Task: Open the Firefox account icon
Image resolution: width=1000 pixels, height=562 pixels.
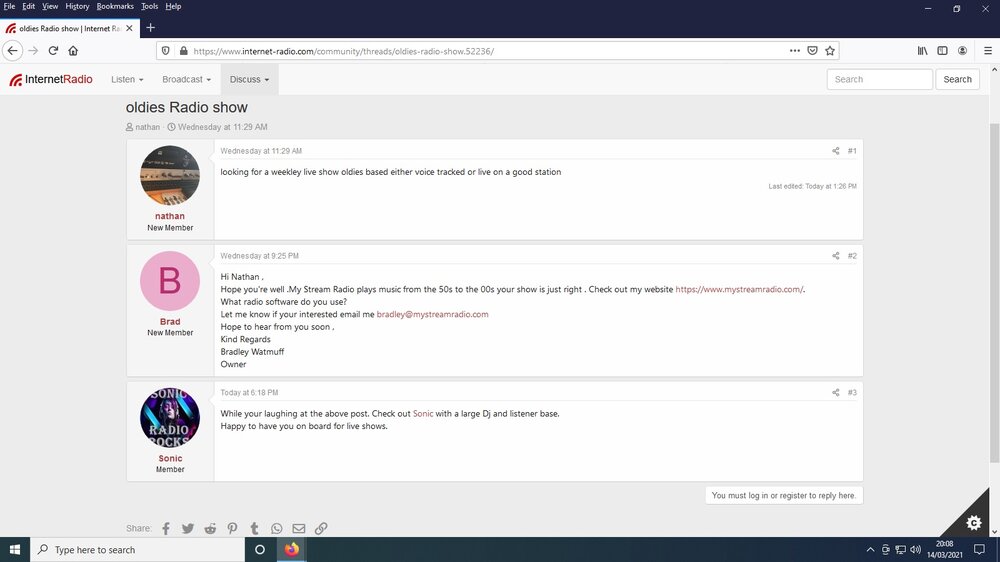Action: (x=962, y=51)
